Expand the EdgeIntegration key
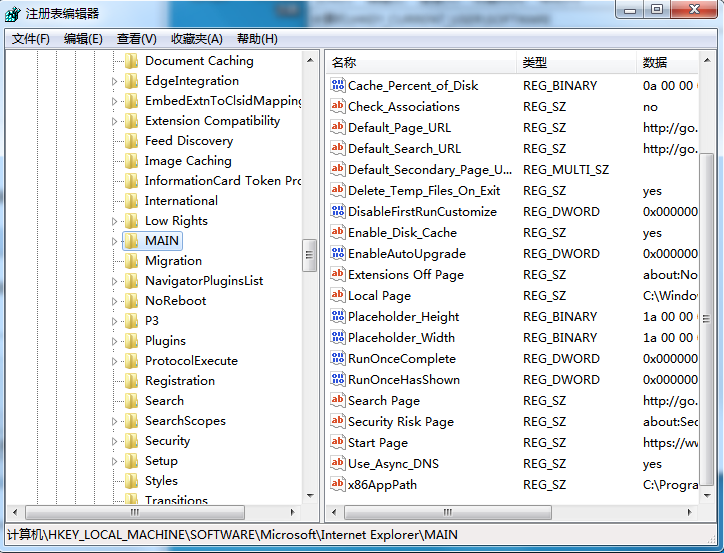 115,81
